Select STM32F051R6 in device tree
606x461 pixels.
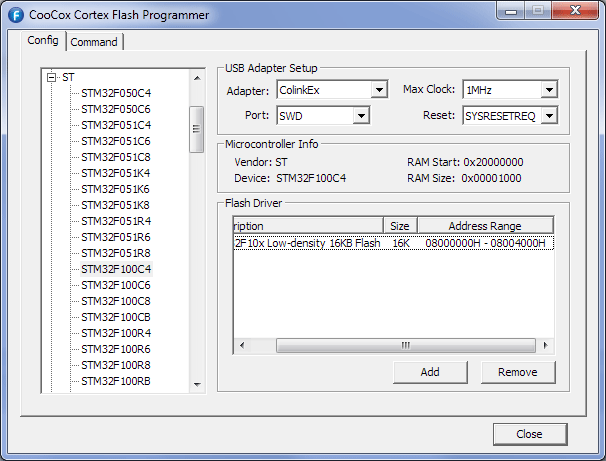(116, 237)
